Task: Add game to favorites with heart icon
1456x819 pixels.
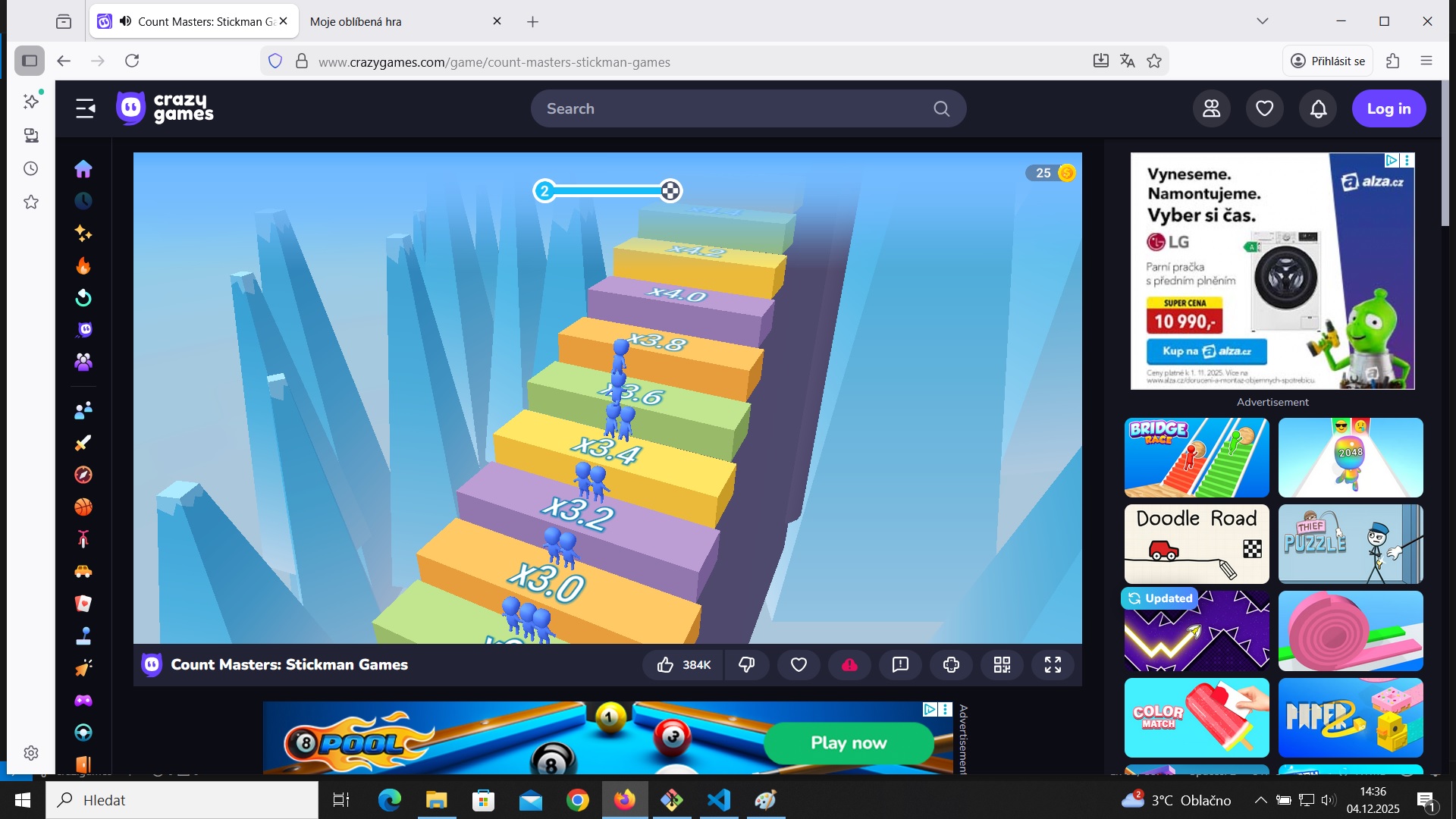Action: (x=799, y=665)
